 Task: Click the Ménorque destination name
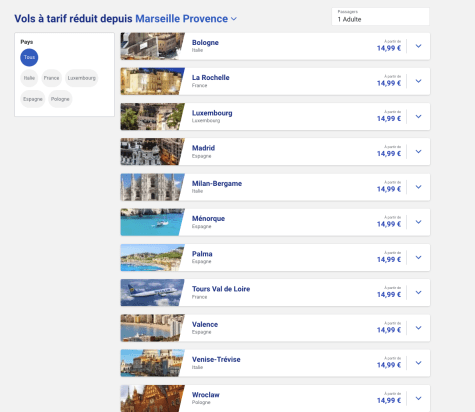[208, 219]
